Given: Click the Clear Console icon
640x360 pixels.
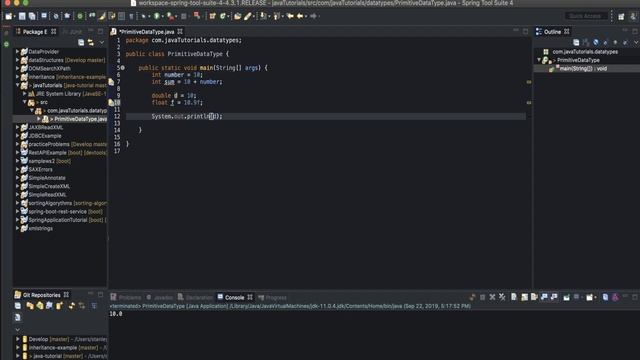Looking at the screenshot, I should point(514,297).
